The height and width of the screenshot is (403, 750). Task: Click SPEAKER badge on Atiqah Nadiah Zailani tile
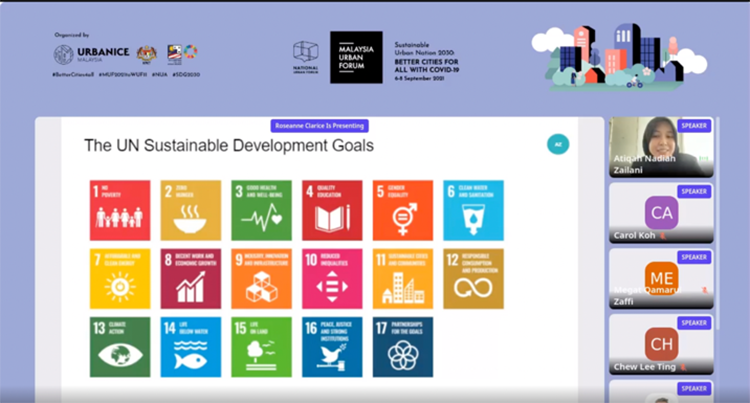(x=694, y=126)
